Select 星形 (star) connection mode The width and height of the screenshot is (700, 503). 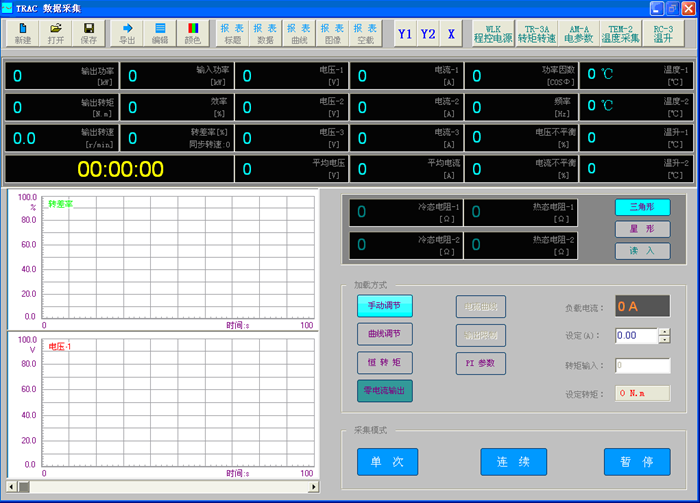pos(642,229)
